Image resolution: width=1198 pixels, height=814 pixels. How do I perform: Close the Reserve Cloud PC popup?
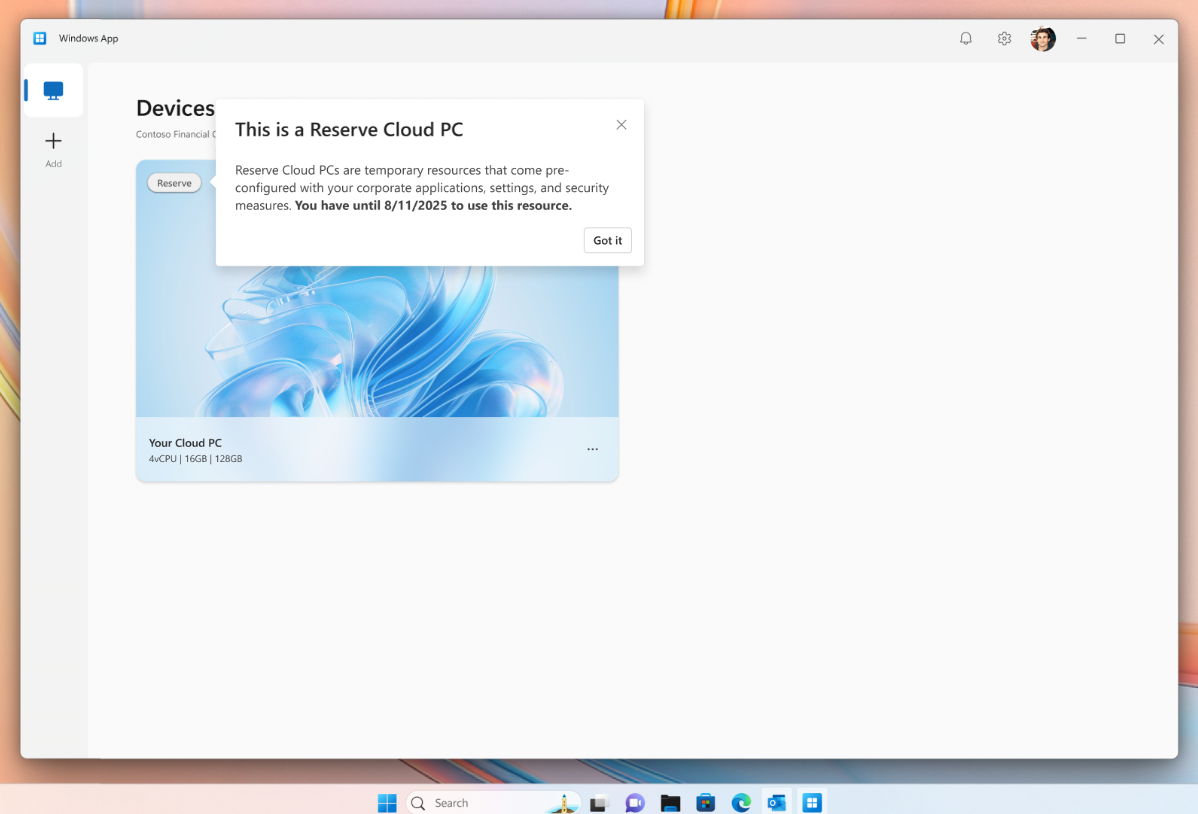pos(621,124)
